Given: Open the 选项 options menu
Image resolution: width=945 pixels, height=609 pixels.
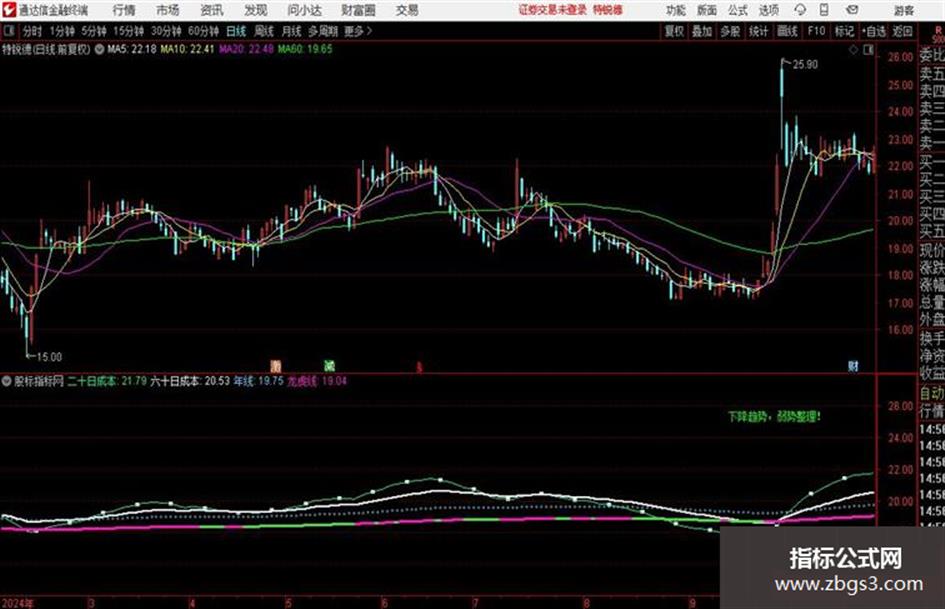Looking at the screenshot, I should point(768,10).
